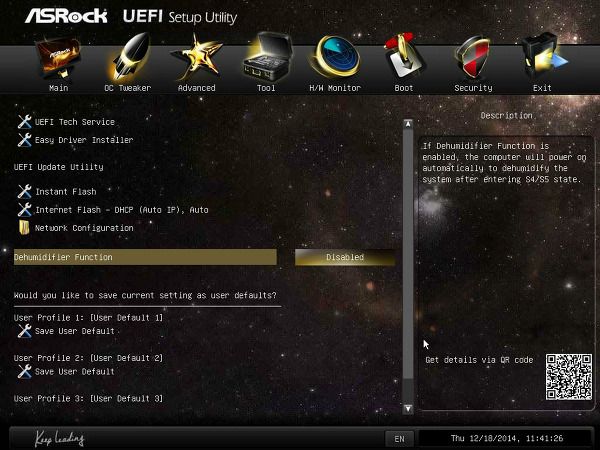The height and width of the screenshot is (450, 600).
Task: Click wrench icon beside UEFI Tech Service
Action: tap(24, 122)
